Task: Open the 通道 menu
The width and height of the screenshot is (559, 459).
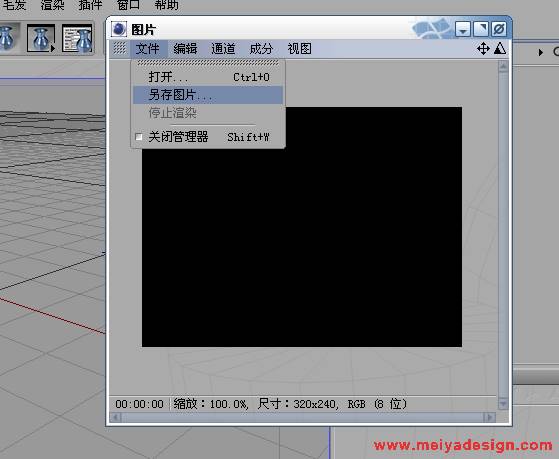Action: (223, 49)
